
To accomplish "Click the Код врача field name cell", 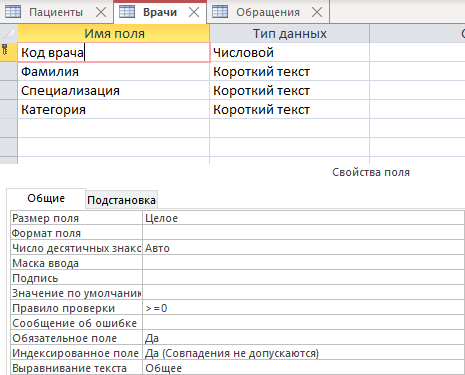I will 114,52.
